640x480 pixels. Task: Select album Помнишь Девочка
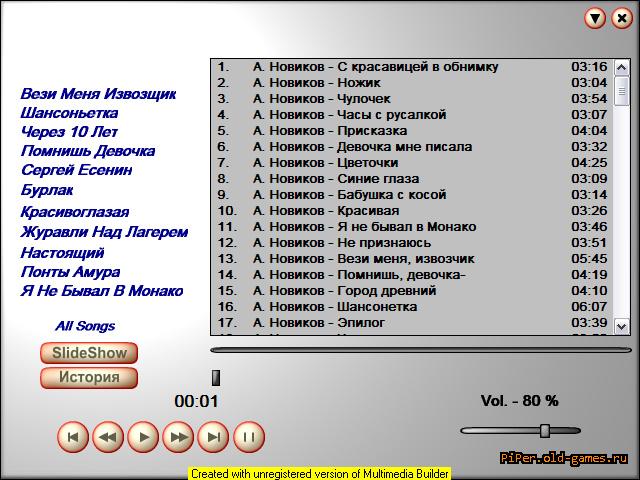click(x=88, y=151)
